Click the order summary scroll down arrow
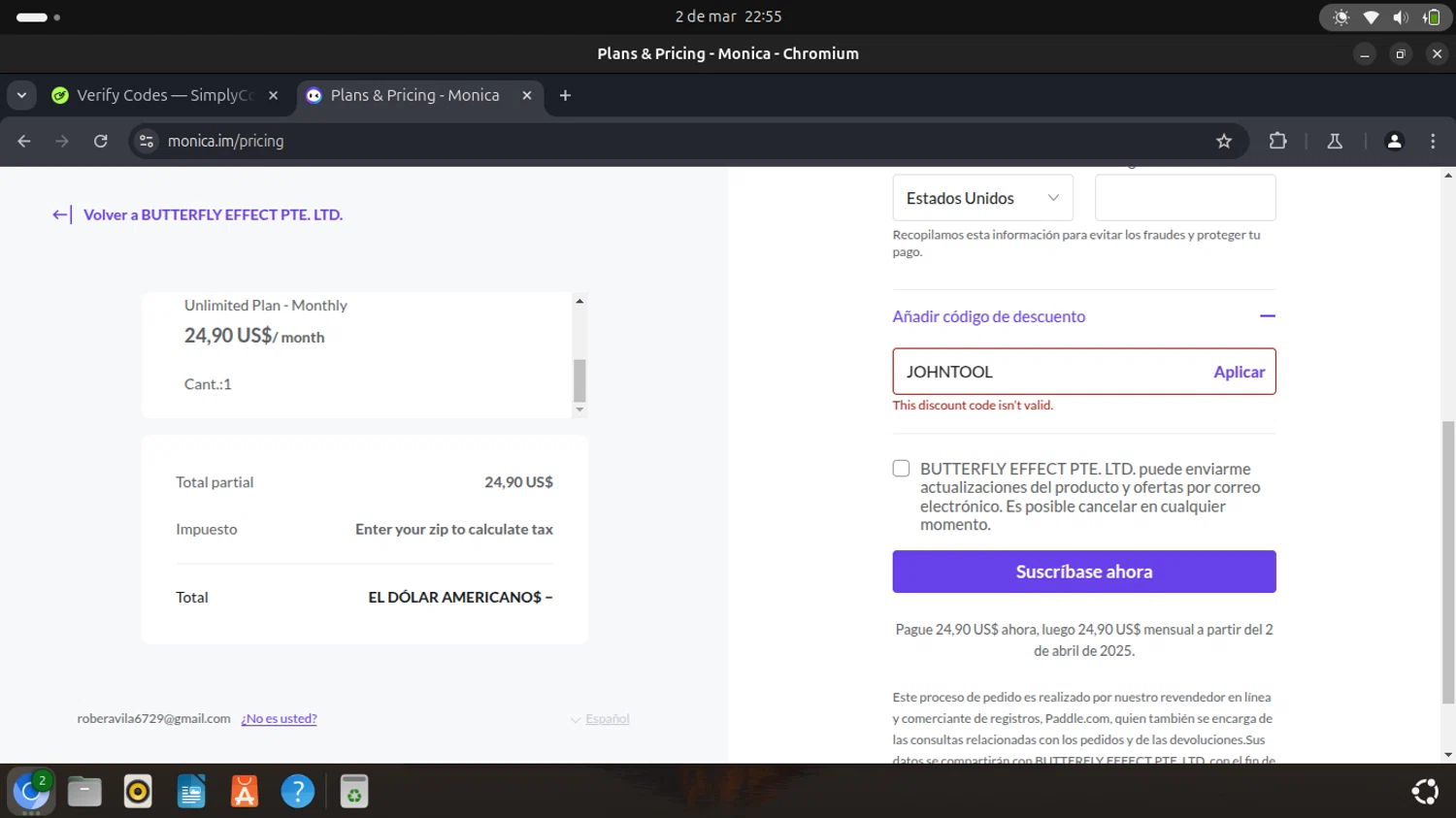Viewport: 1456px width, 818px height. 579,409
